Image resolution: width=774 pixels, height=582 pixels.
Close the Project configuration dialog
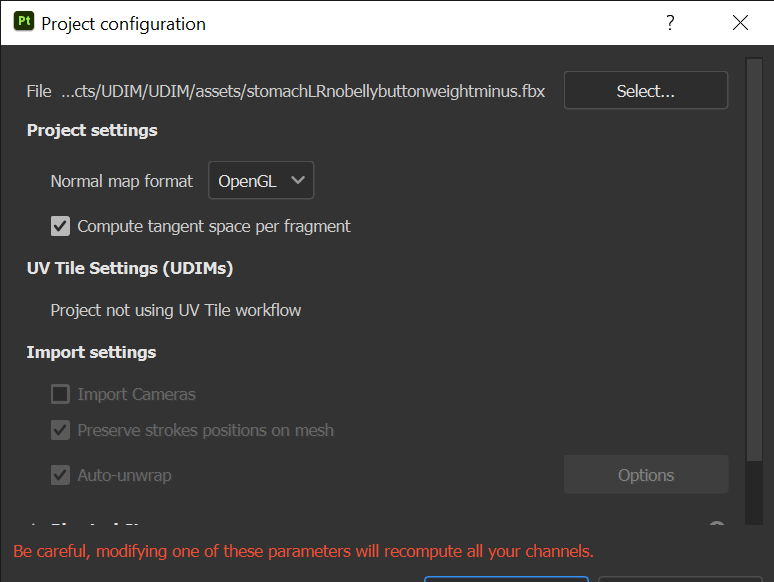click(x=740, y=23)
